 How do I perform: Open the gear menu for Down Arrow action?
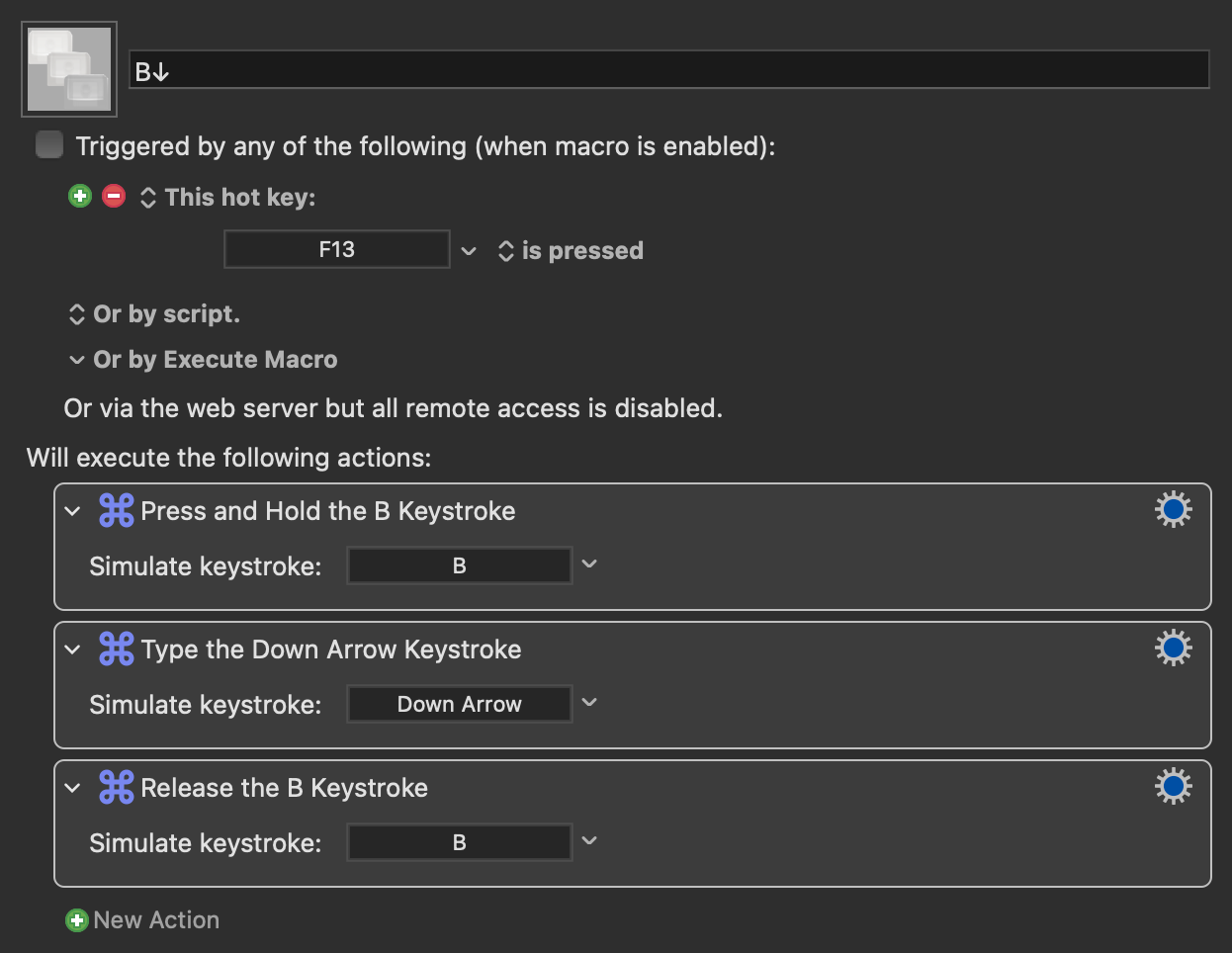[x=1174, y=648]
